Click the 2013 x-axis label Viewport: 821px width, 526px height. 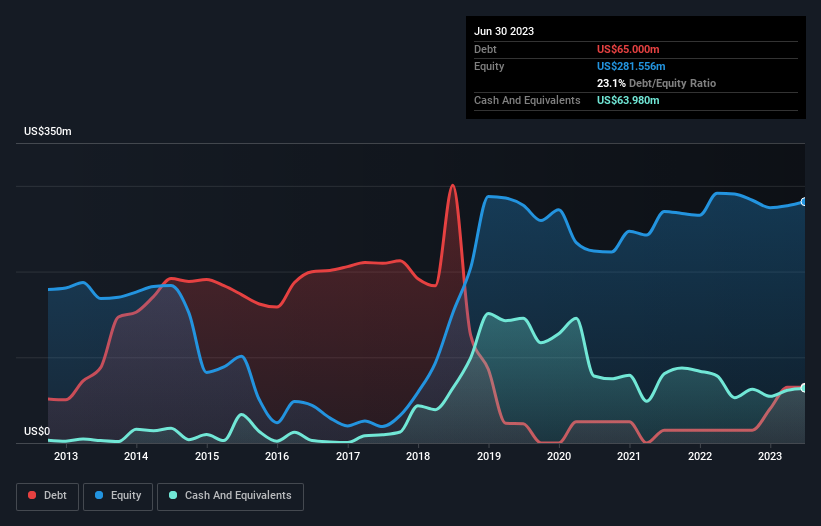[66, 456]
